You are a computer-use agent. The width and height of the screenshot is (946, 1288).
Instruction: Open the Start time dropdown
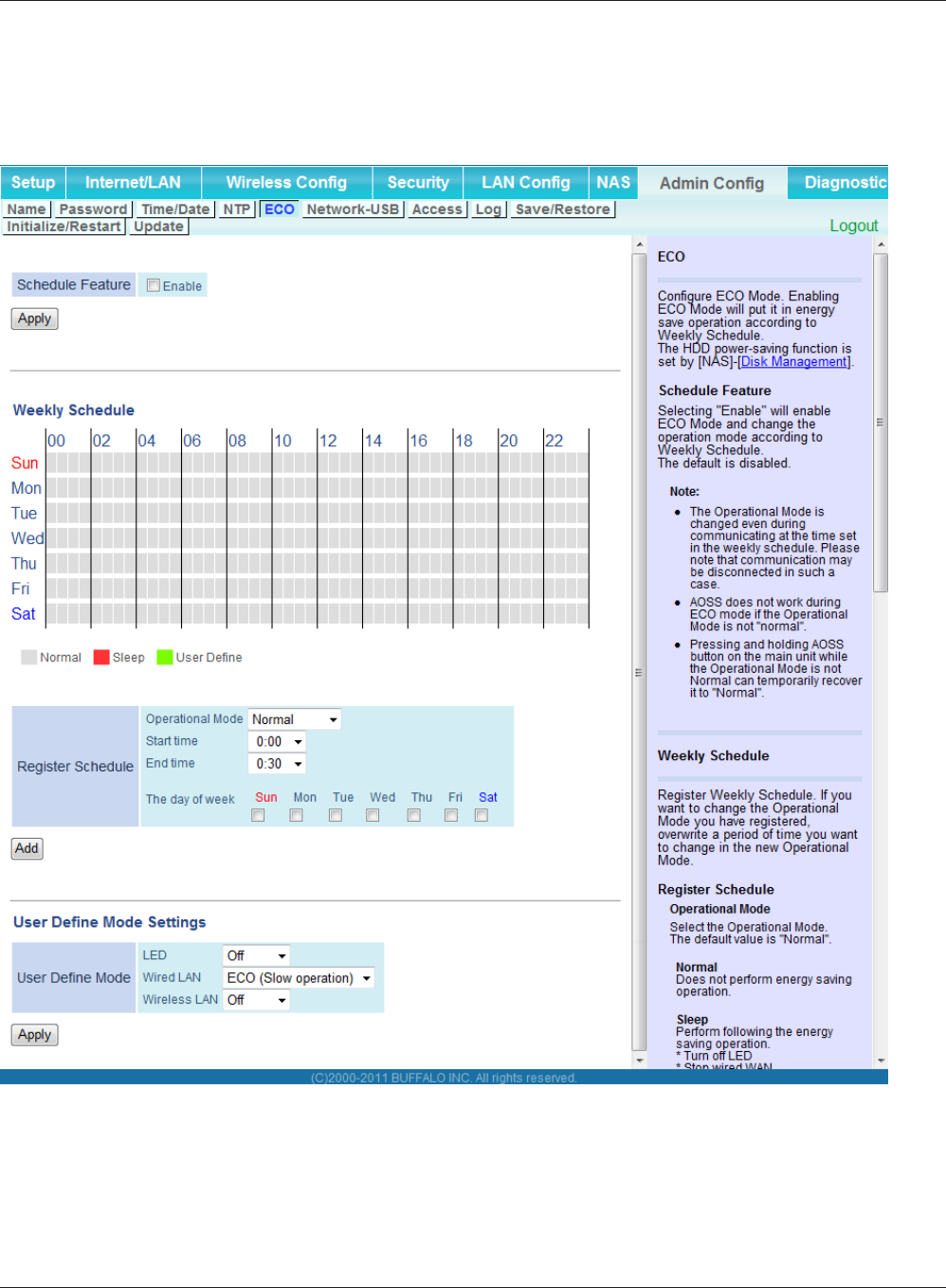tap(277, 742)
